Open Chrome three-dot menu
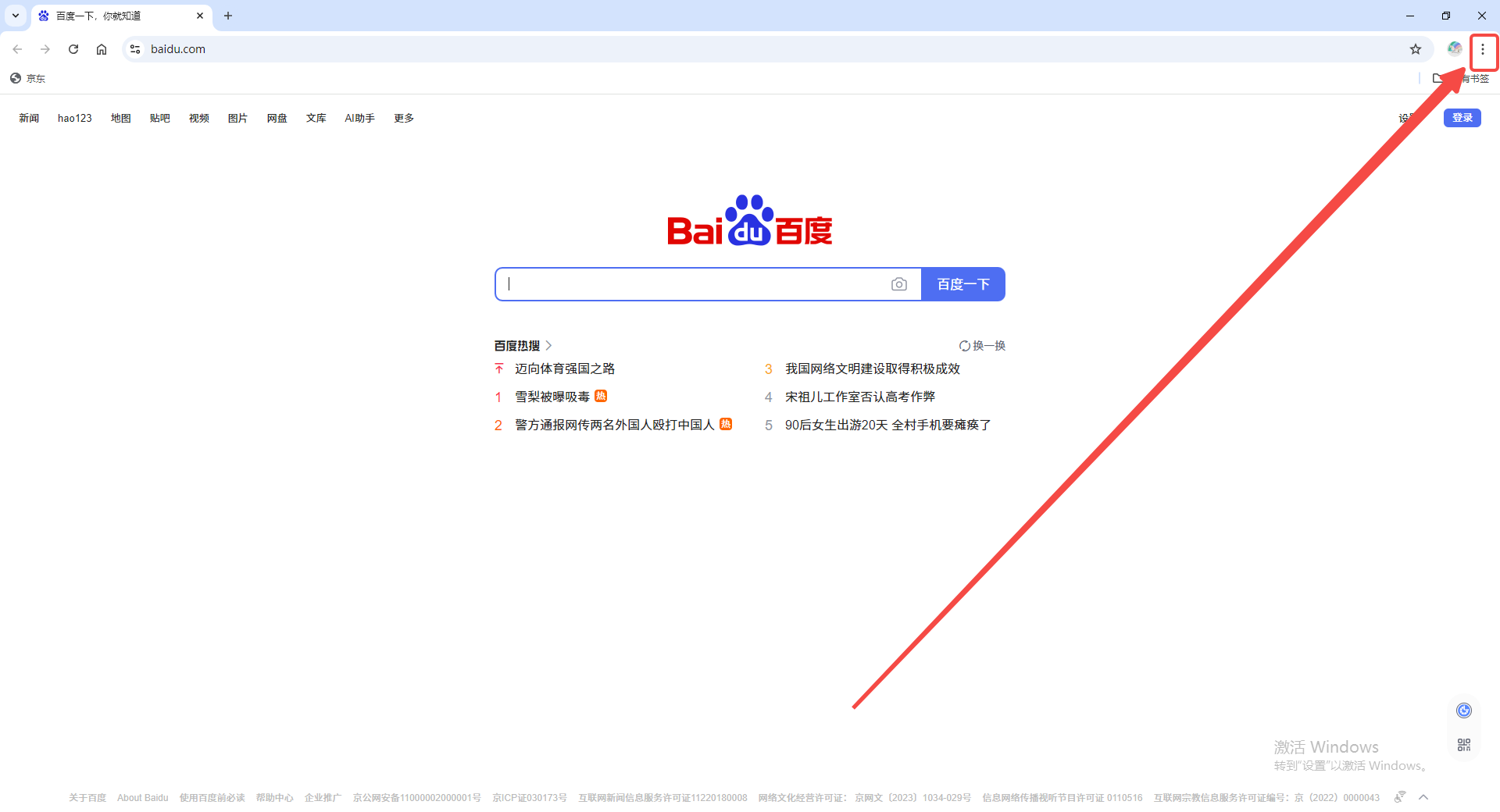The image size is (1500, 812). pos(1483,49)
